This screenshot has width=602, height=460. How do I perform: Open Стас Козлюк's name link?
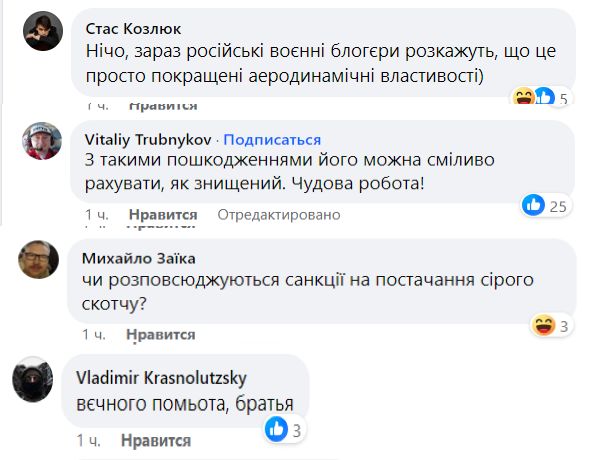(133, 29)
